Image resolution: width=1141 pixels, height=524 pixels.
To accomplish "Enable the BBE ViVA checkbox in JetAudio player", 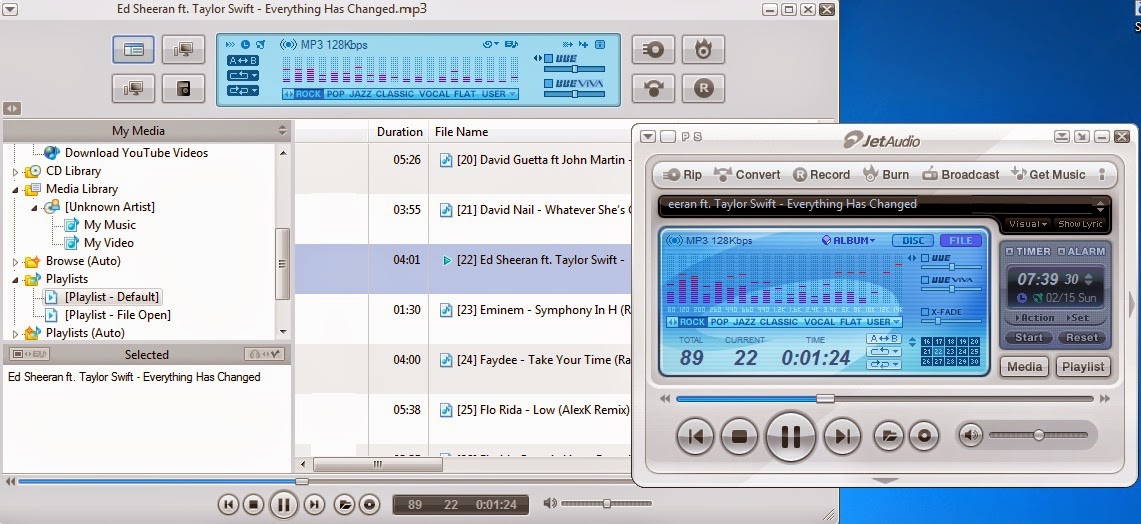I will [925, 279].
